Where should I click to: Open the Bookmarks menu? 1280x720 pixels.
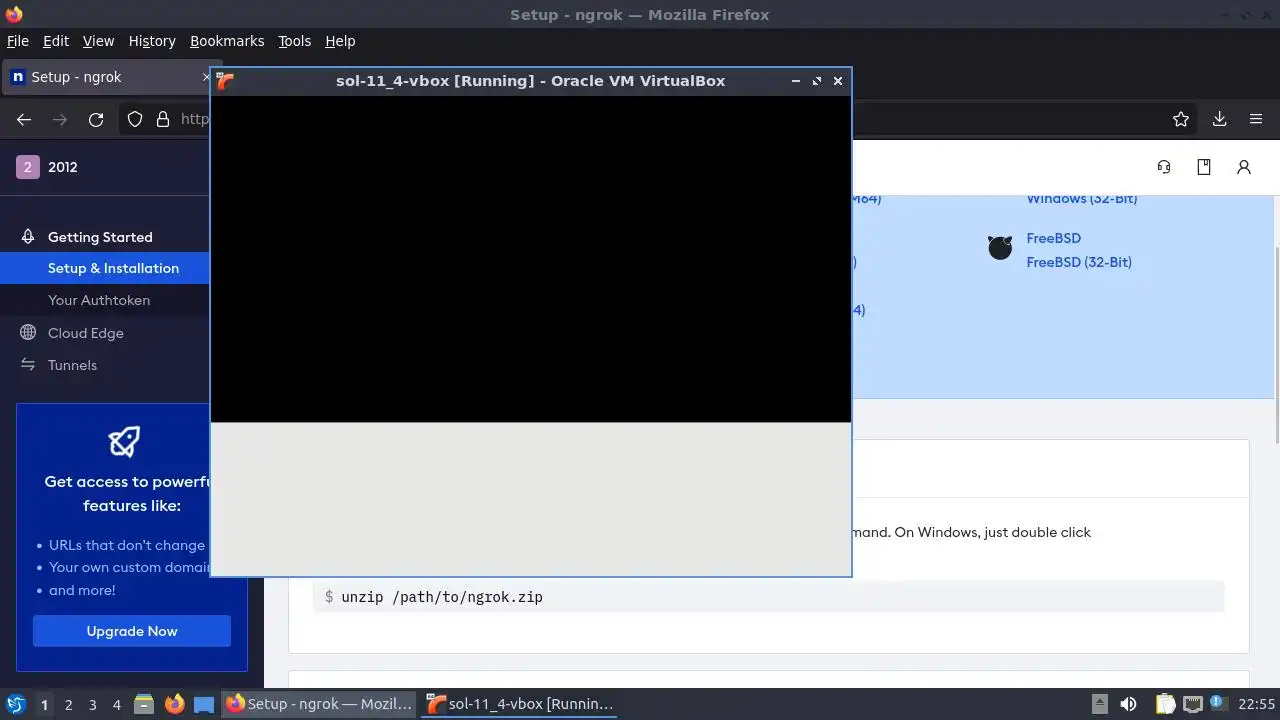(227, 41)
